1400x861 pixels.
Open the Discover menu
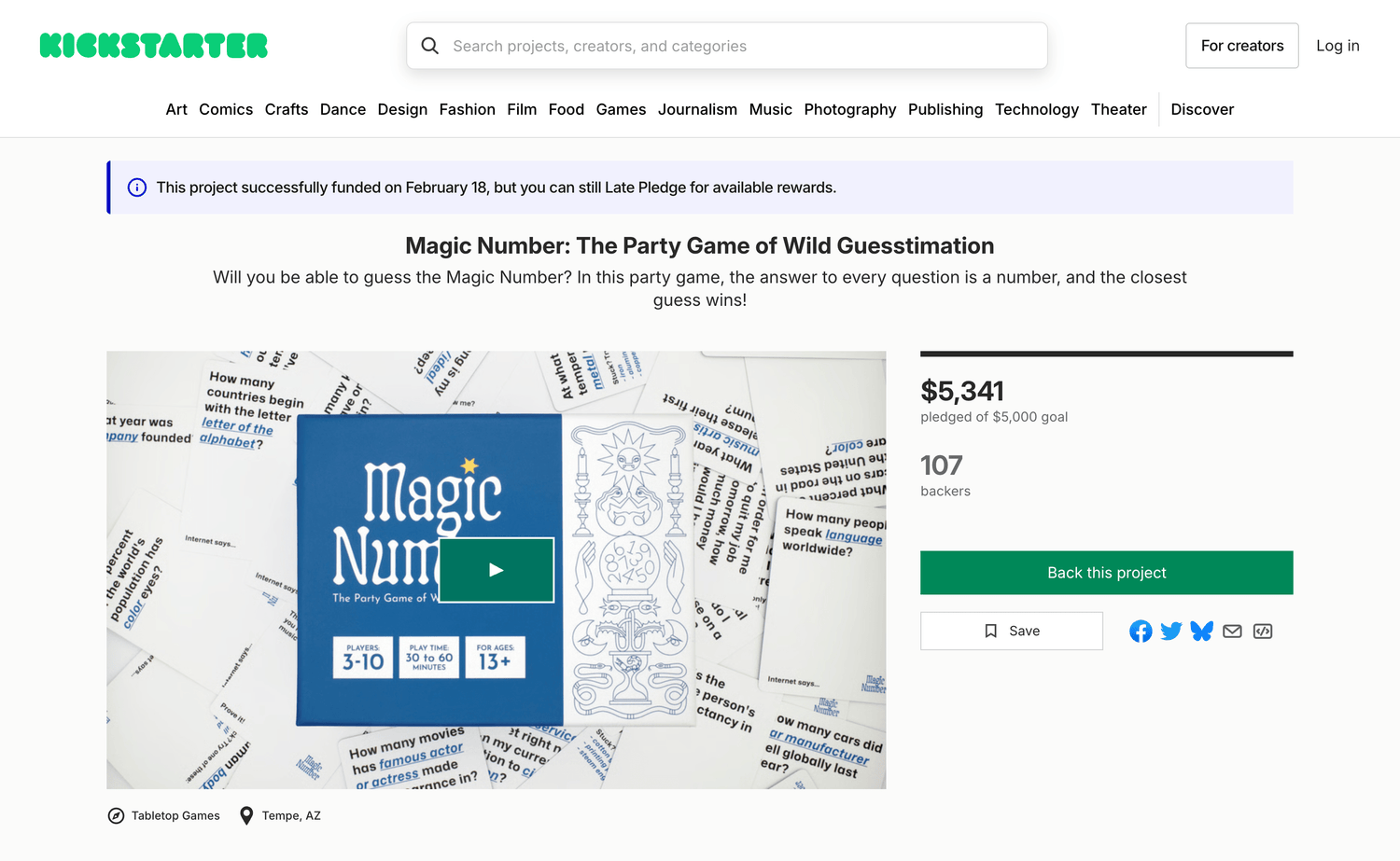pyautogui.click(x=1202, y=109)
